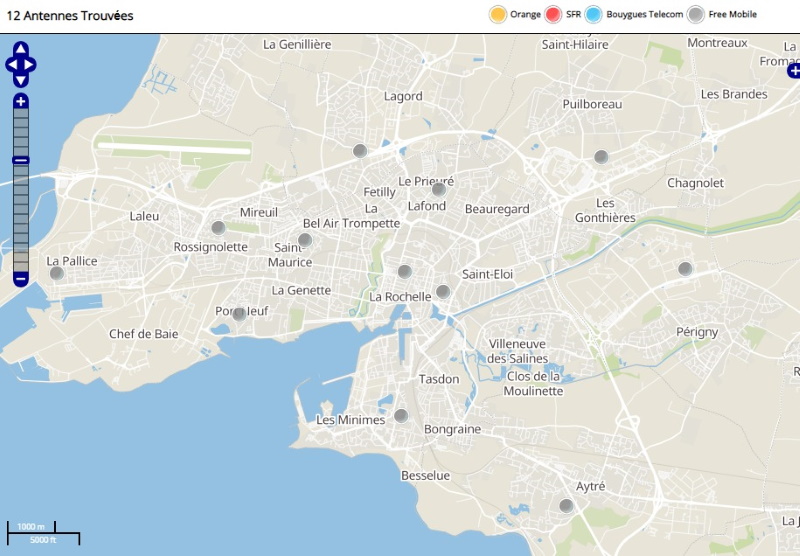Viewport: 800px width, 556px height.
Task: Click the antenna marker south of Puilboreau
Action: (x=601, y=156)
